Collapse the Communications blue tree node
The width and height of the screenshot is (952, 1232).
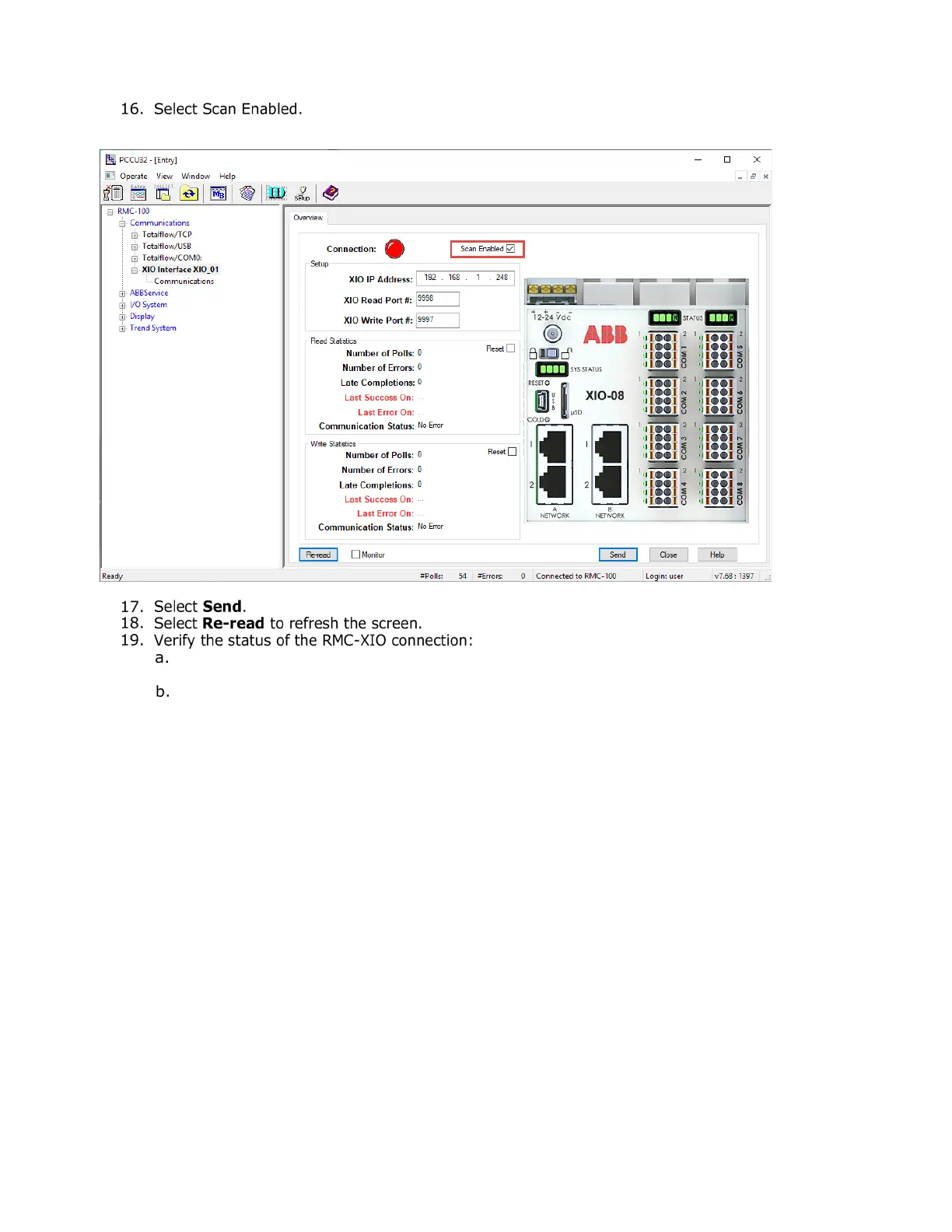122,223
